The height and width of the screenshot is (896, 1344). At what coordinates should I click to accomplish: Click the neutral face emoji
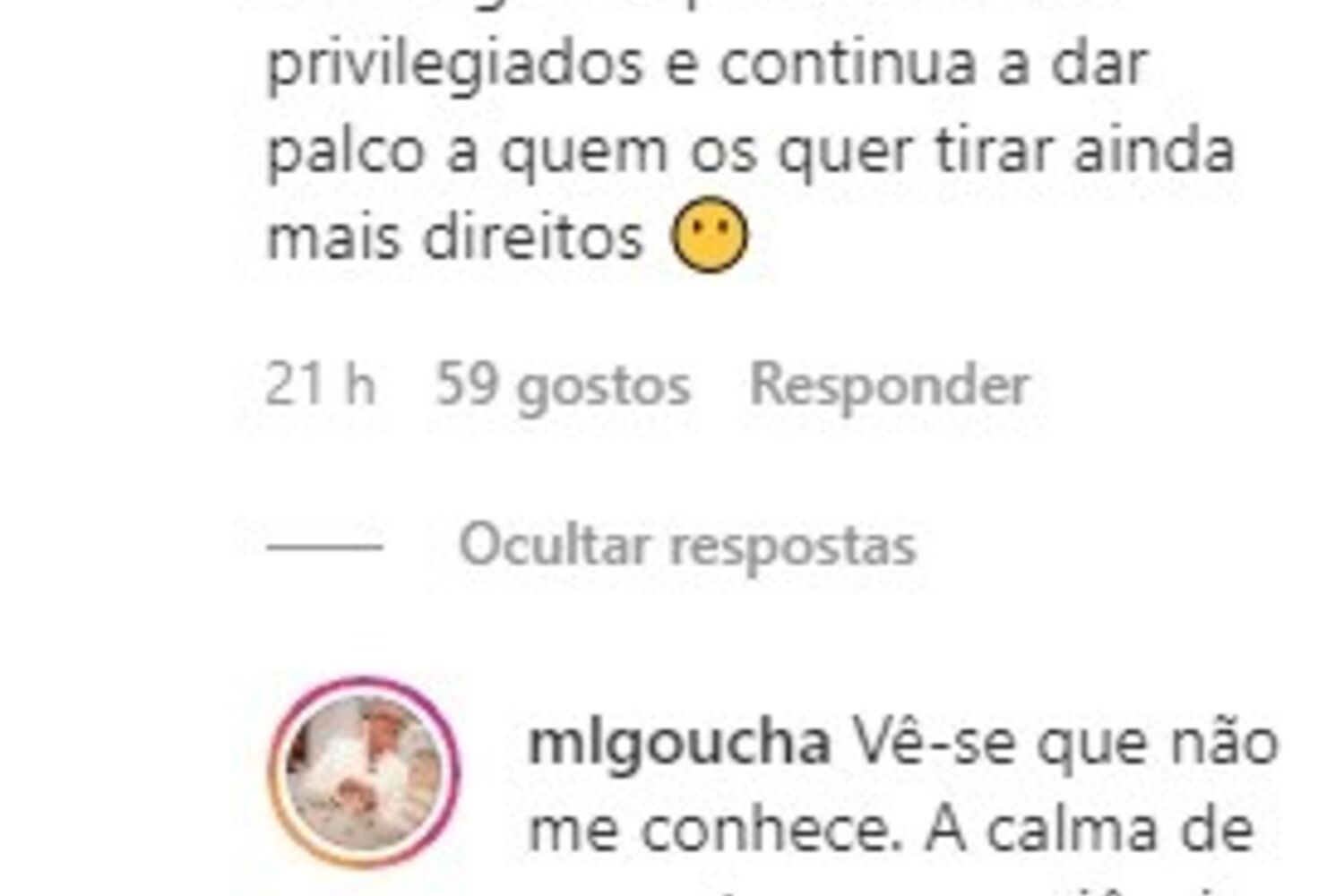[x=710, y=234]
